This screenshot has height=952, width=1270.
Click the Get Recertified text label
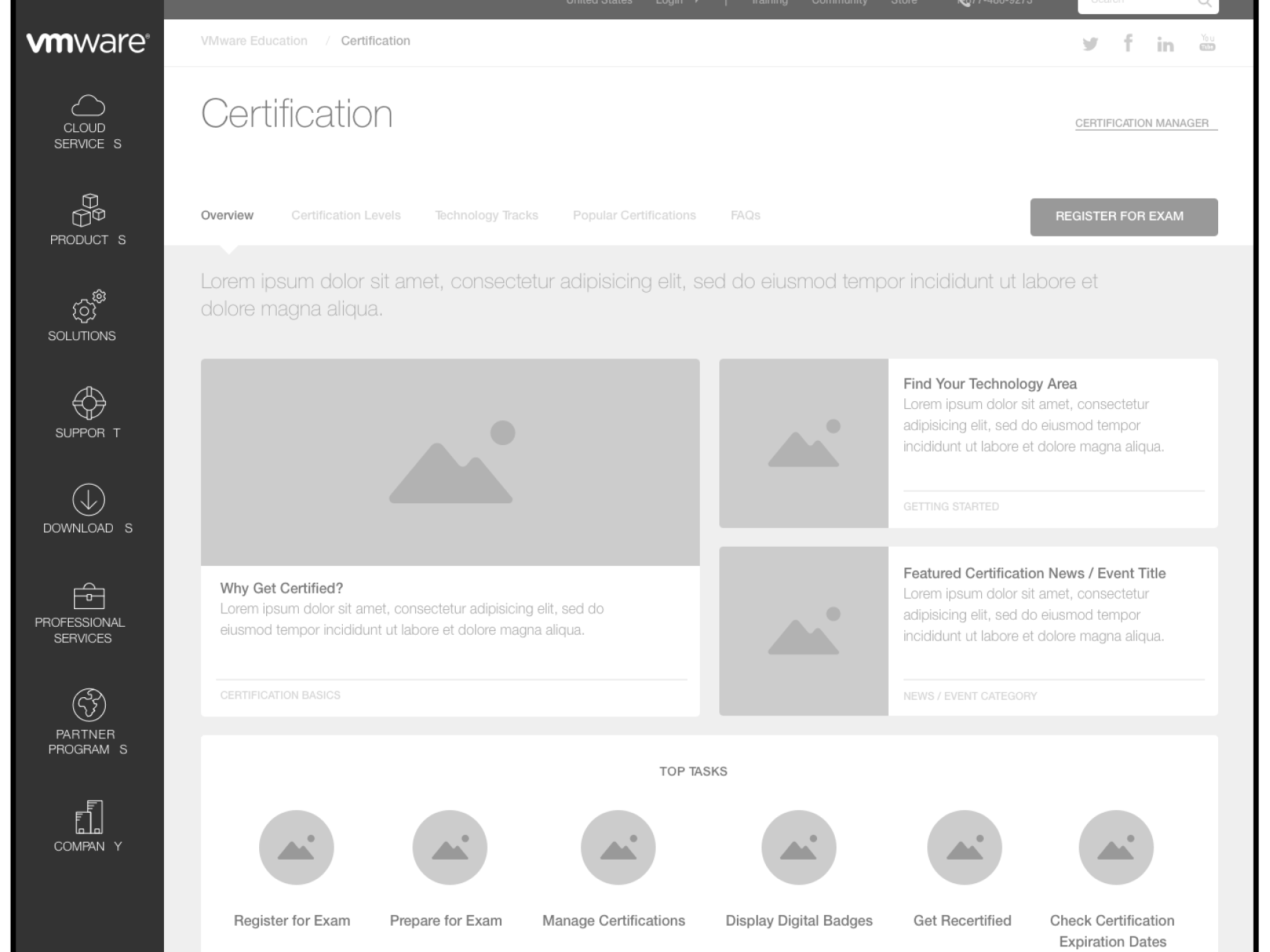(x=962, y=920)
